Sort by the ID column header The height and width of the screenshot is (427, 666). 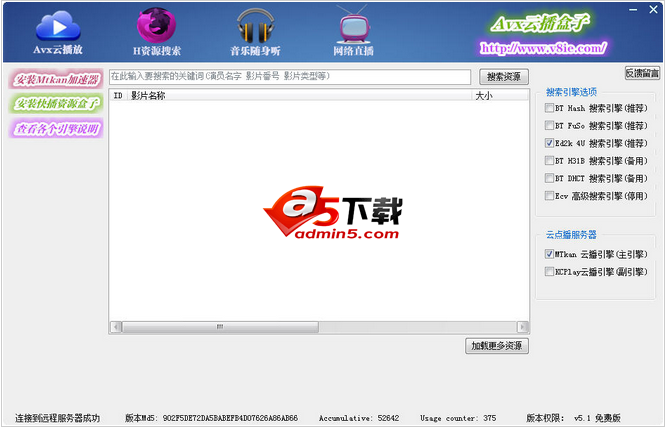(x=119, y=96)
